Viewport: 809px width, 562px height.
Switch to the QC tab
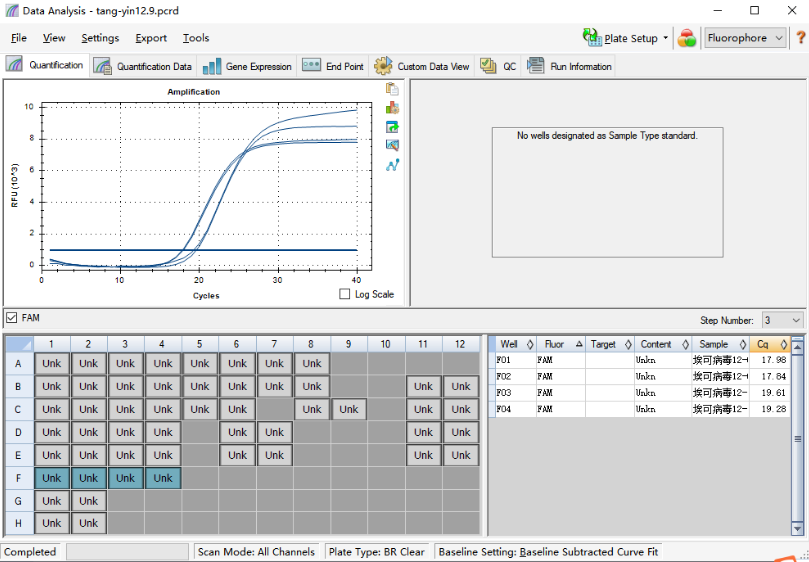tap(498, 66)
